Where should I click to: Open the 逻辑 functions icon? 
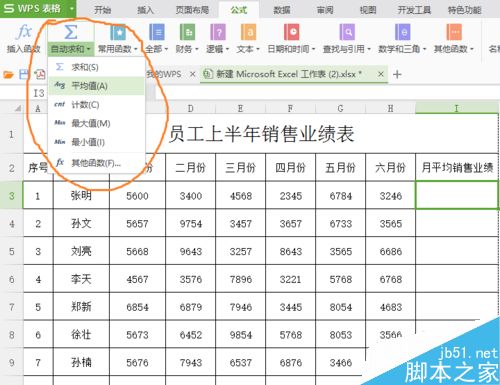coord(218,32)
